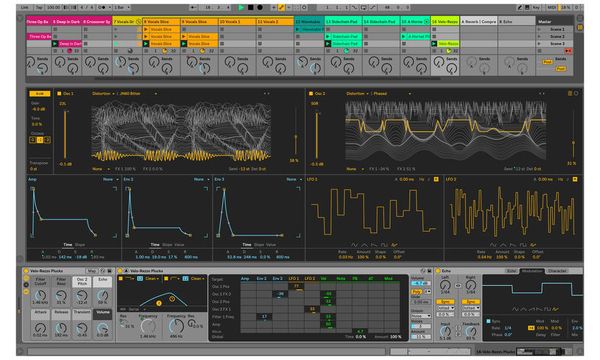Screen dimensions: 600x360
Task: Click the tempo field showing 100.00
Action: coord(54,7)
